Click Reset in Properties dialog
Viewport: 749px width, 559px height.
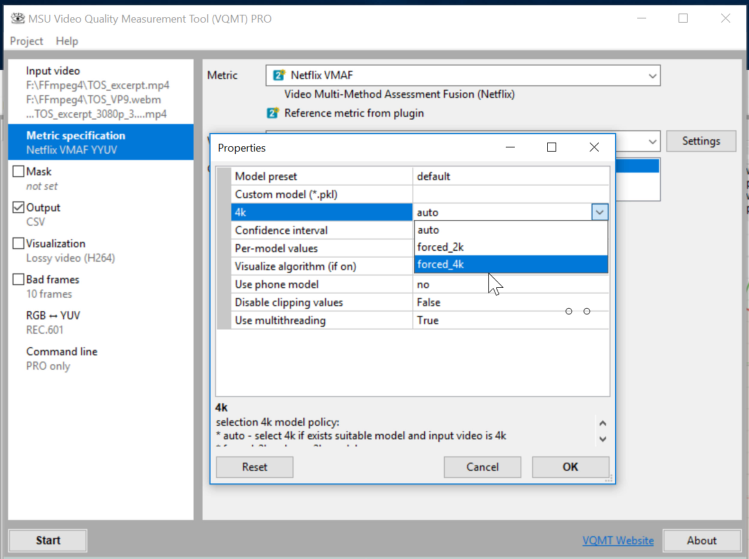click(x=255, y=467)
